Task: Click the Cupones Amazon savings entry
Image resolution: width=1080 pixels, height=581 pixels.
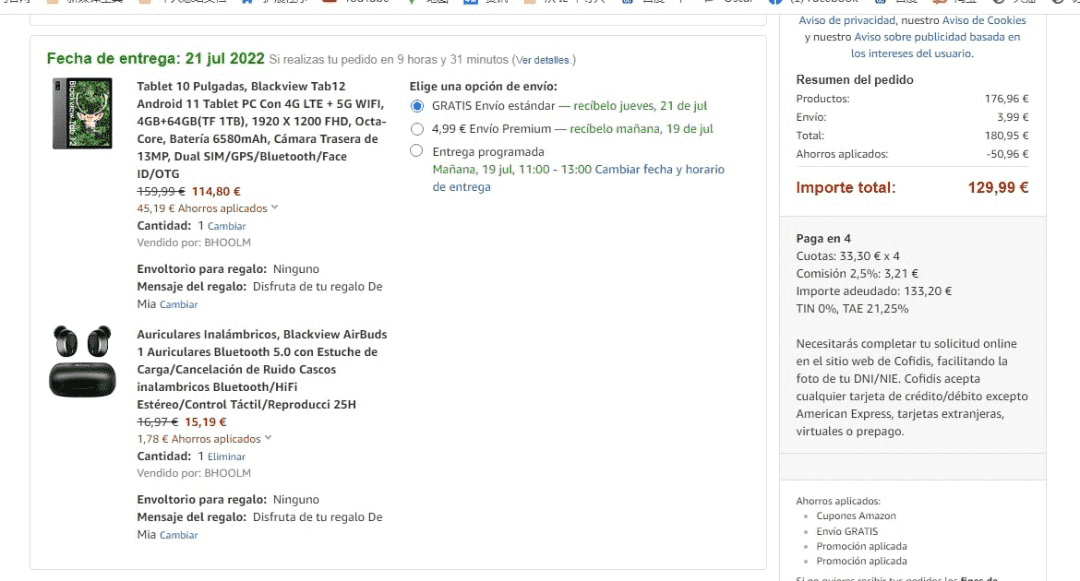Action: (856, 516)
